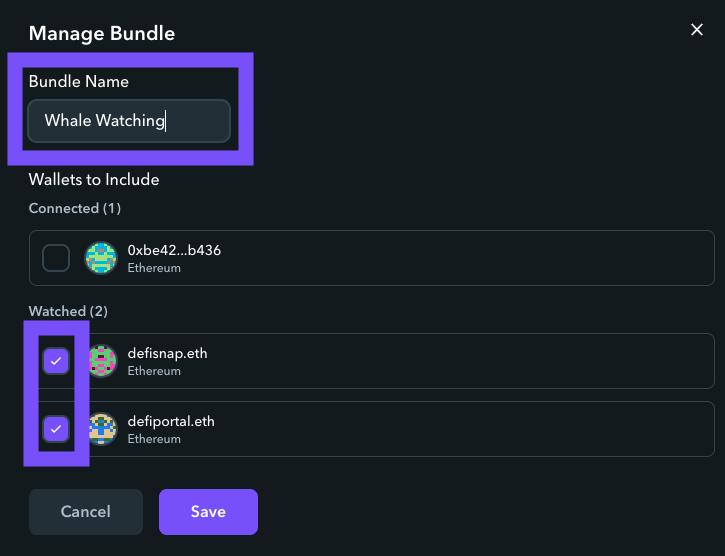Click the Bundle Name label
This screenshot has width=725, height=556.
[x=79, y=82]
